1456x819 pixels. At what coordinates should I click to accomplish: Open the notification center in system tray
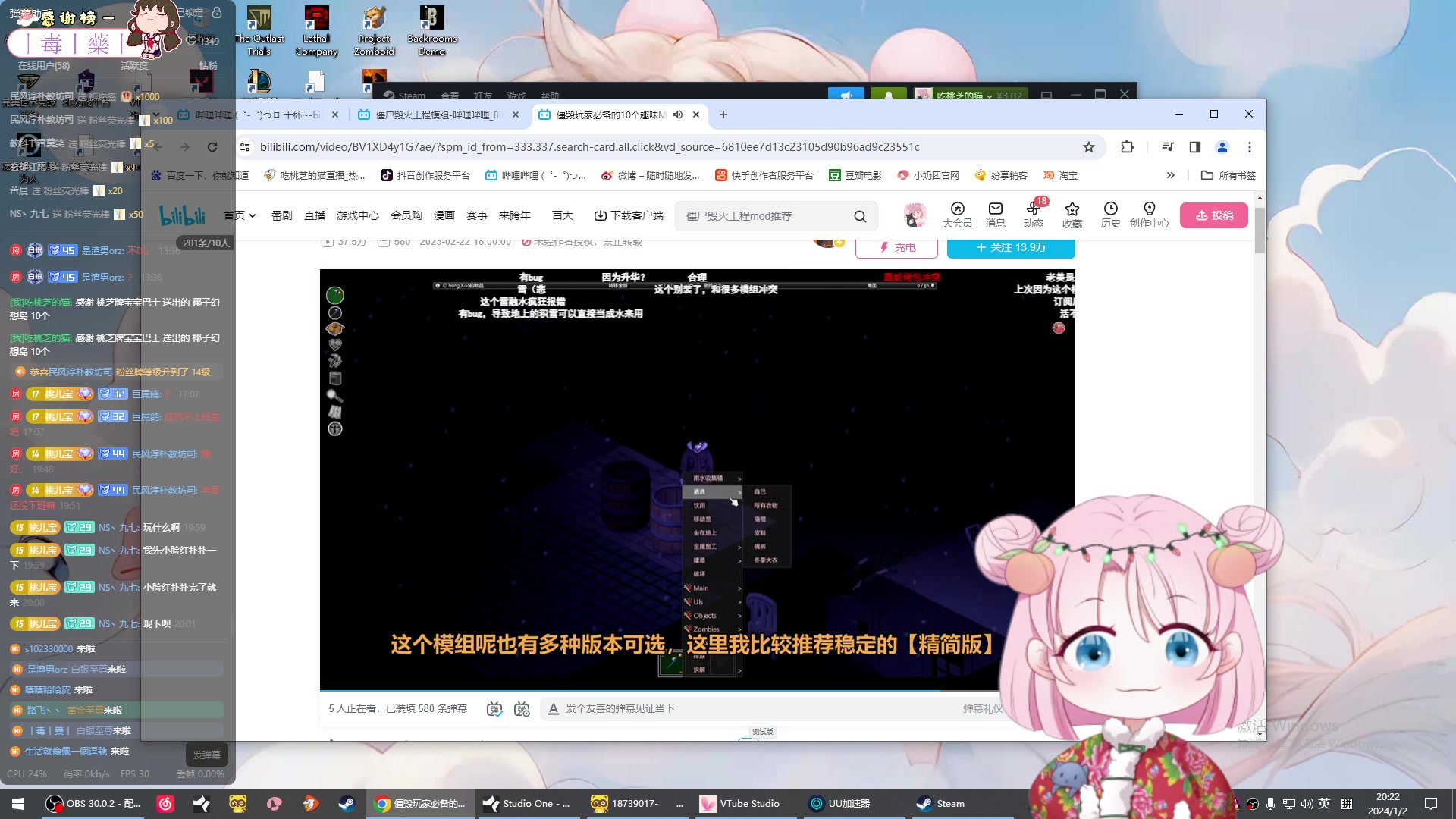click(x=1431, y=804)
